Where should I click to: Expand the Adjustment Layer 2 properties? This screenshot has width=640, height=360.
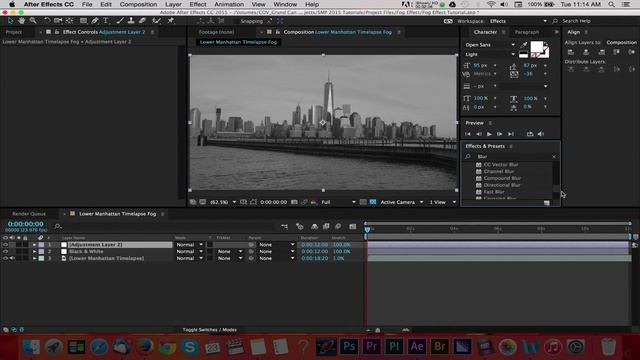tap(35, 244)
